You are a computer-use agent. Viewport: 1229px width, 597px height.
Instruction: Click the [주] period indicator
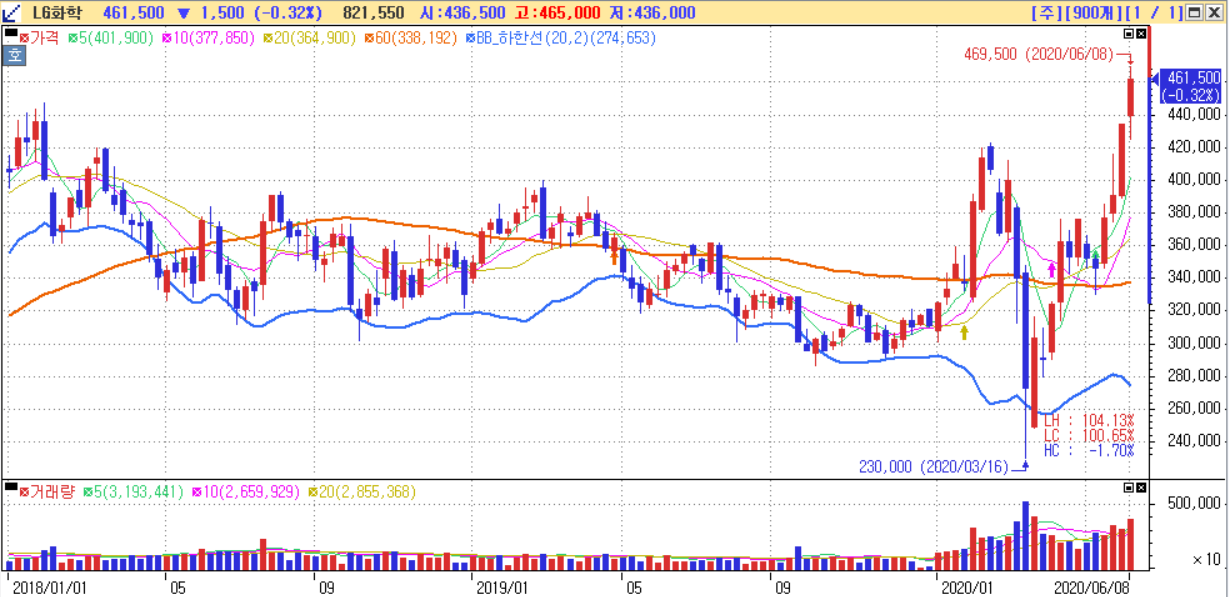coord(1045,13)
